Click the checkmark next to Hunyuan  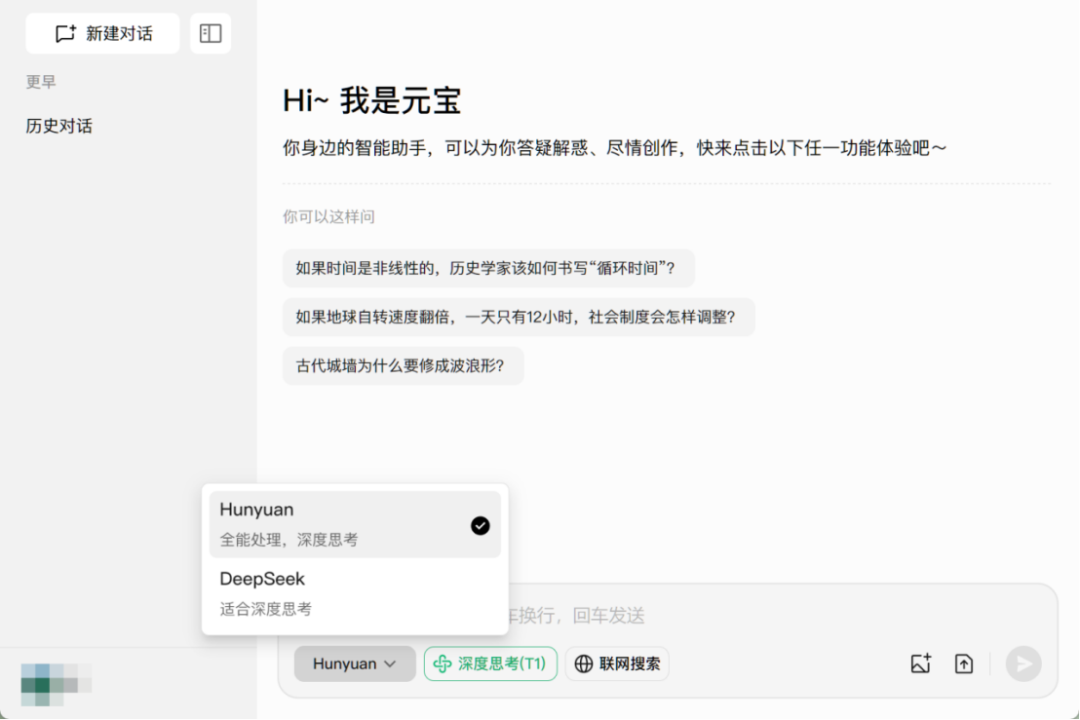click(x=480, y=526)
